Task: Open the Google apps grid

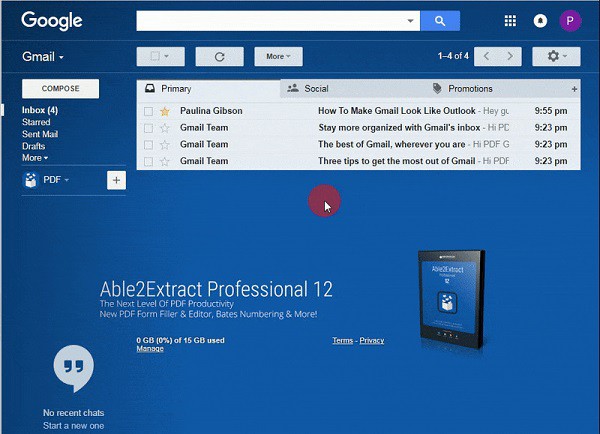Action: 510,21
